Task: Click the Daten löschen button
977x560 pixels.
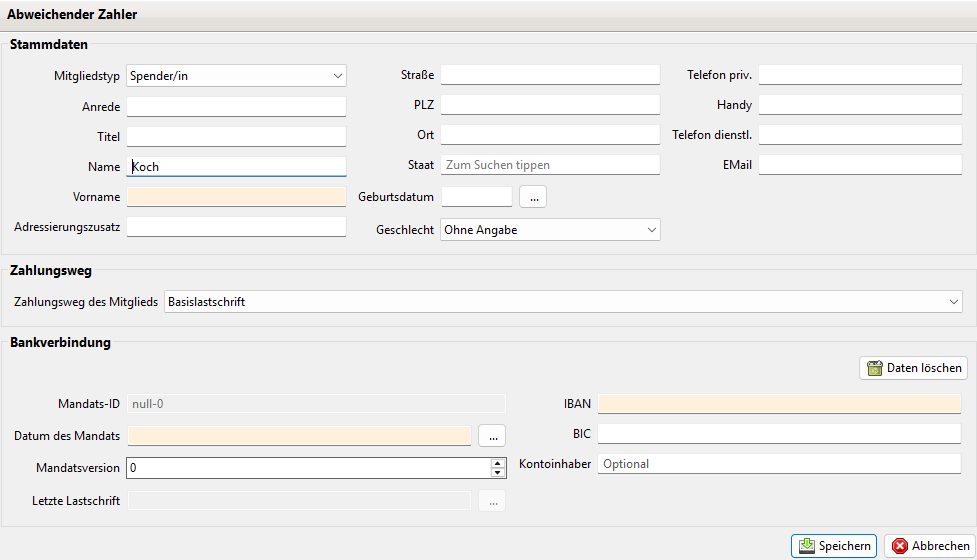Action: 913,368
